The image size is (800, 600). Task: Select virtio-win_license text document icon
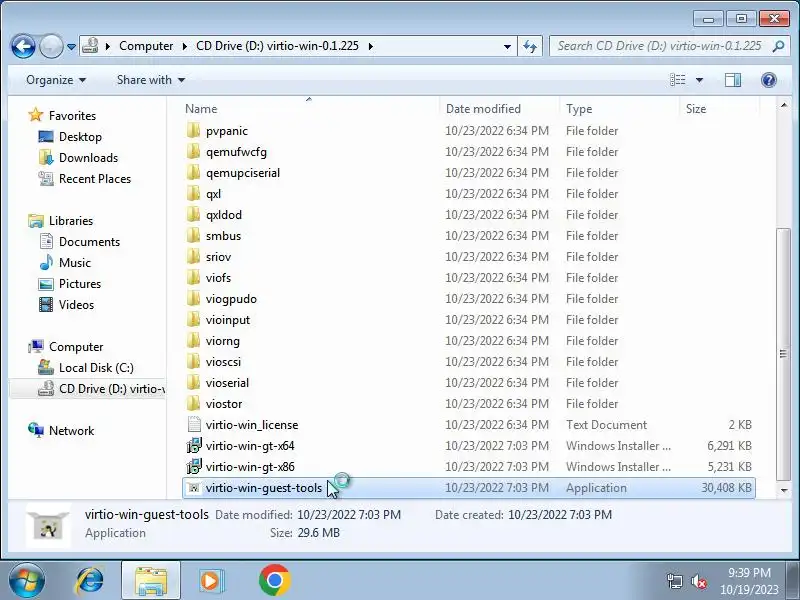(x=194, y=424)
